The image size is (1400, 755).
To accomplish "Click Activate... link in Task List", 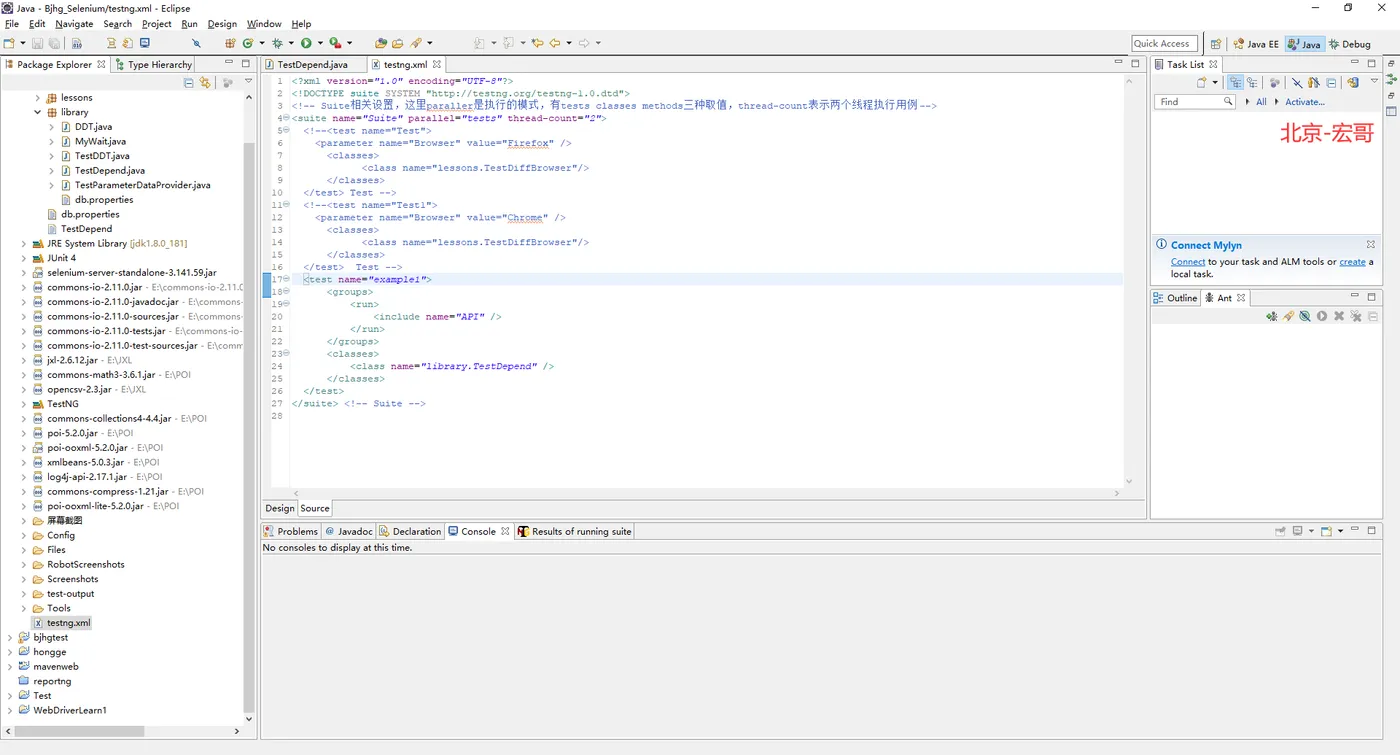I will pyautogui.click(x=1305, y=102).
